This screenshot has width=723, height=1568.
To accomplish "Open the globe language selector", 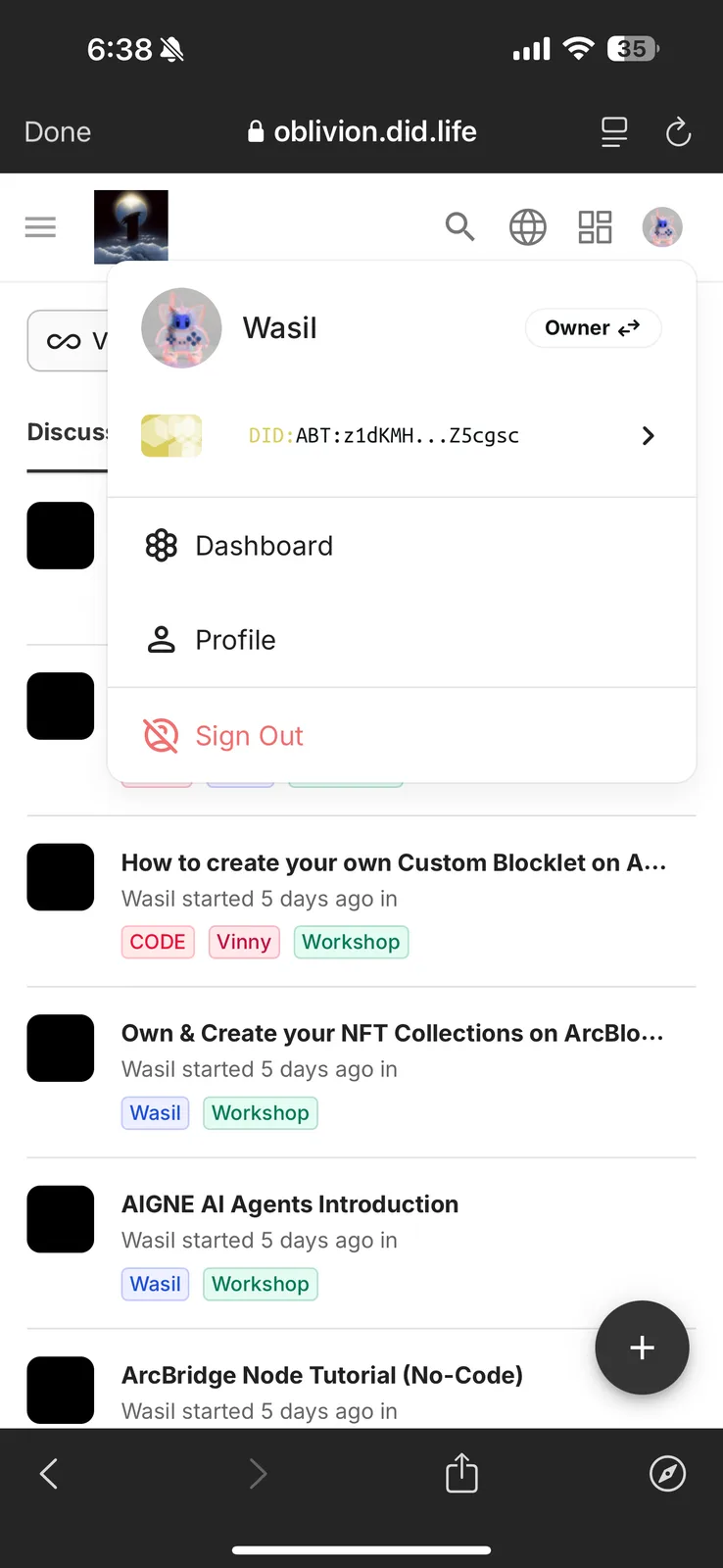I will pos(527,227).
